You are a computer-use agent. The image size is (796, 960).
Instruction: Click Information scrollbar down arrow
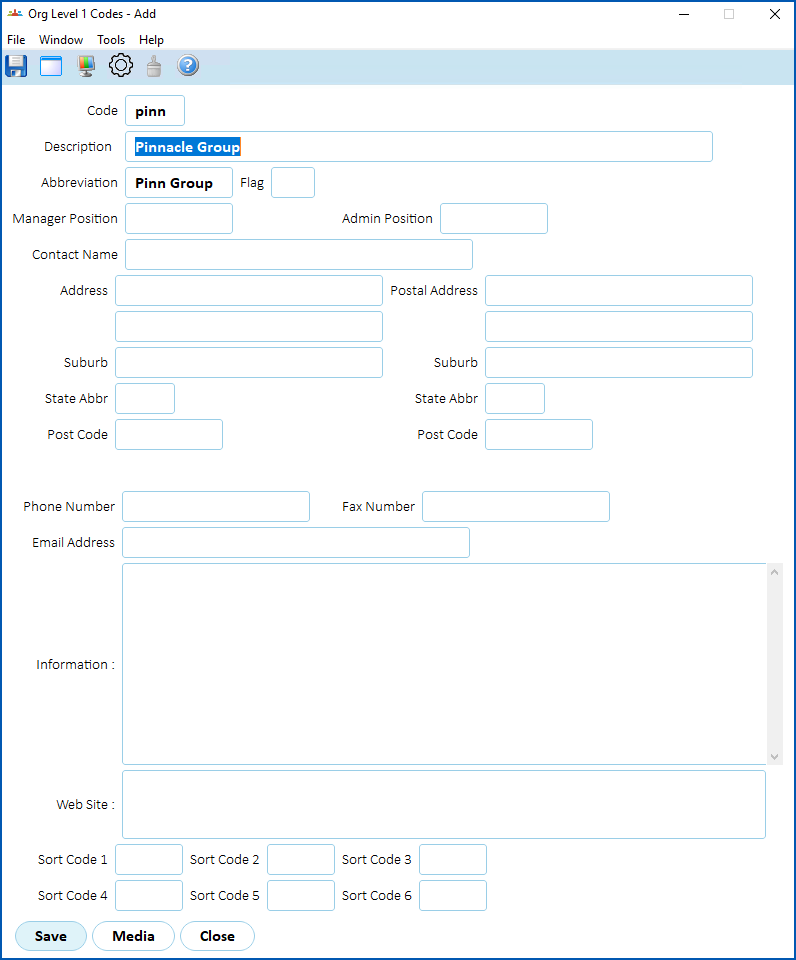[775, 757]
